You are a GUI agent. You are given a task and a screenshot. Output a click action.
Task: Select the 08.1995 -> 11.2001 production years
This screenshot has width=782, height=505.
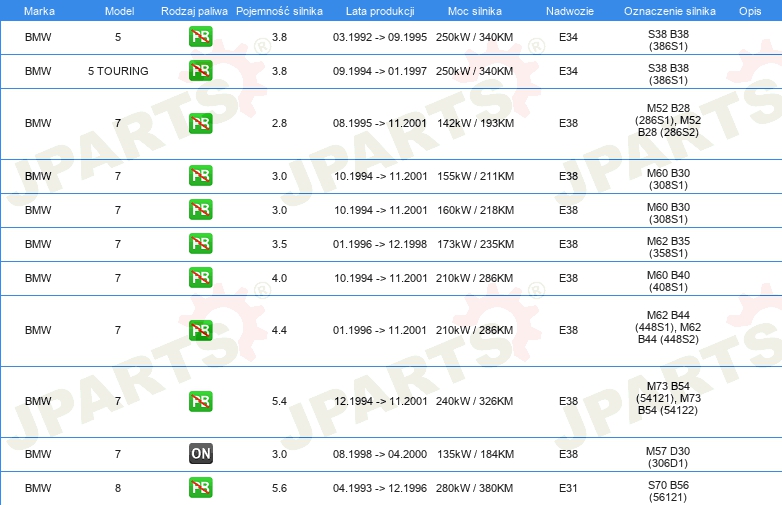(380, 124)
